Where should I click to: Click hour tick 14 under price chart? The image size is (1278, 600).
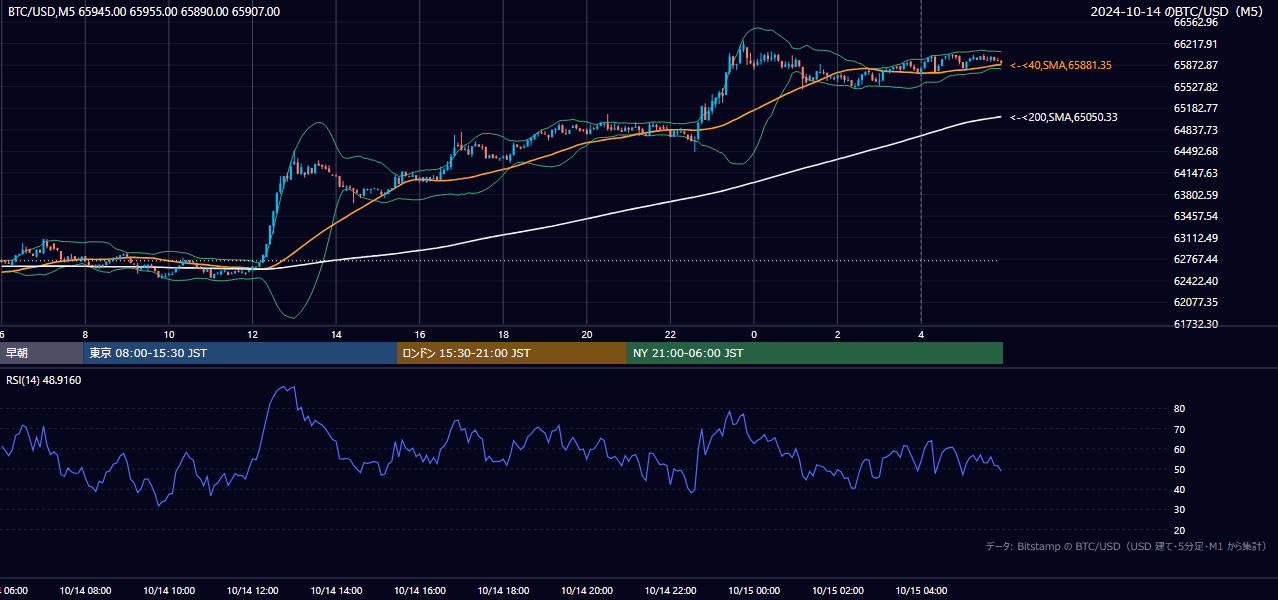point(337,335)
